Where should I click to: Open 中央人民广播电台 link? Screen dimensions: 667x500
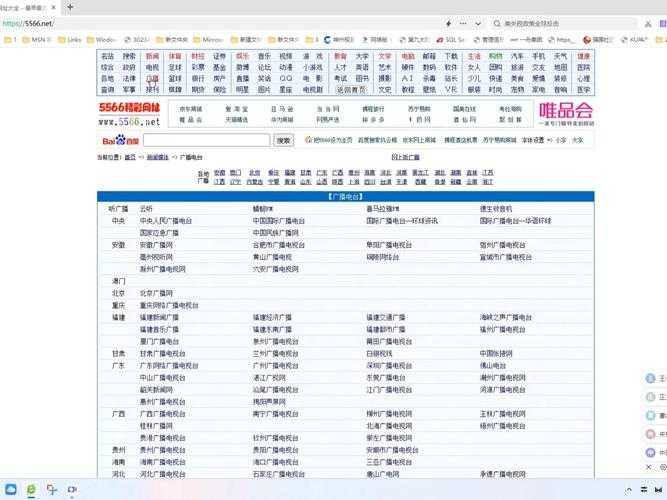tap(166, 221)
